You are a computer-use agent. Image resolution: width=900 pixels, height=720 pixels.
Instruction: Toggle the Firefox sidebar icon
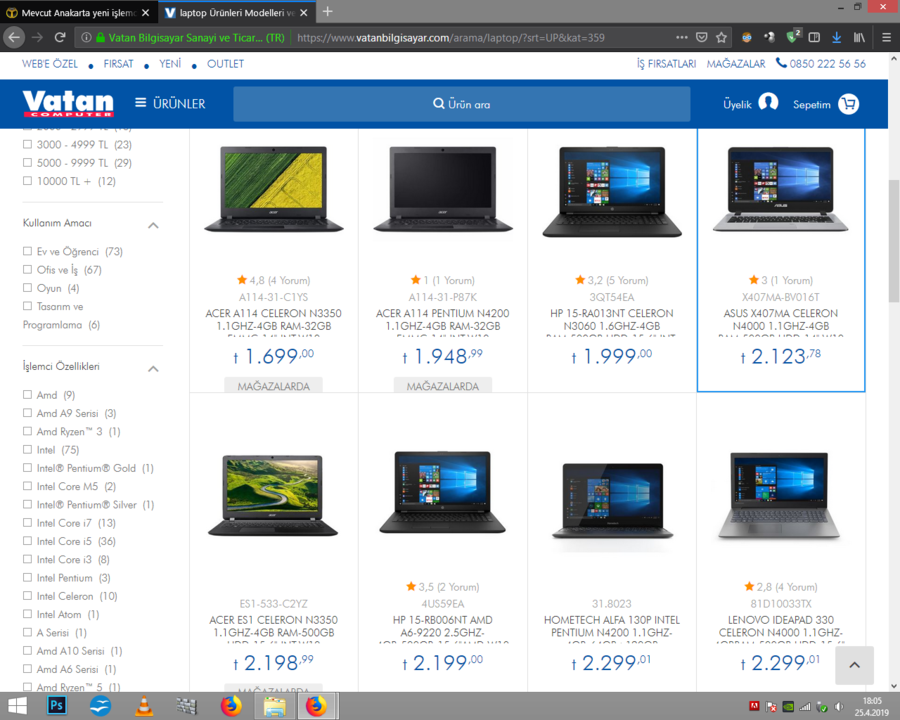814,37
